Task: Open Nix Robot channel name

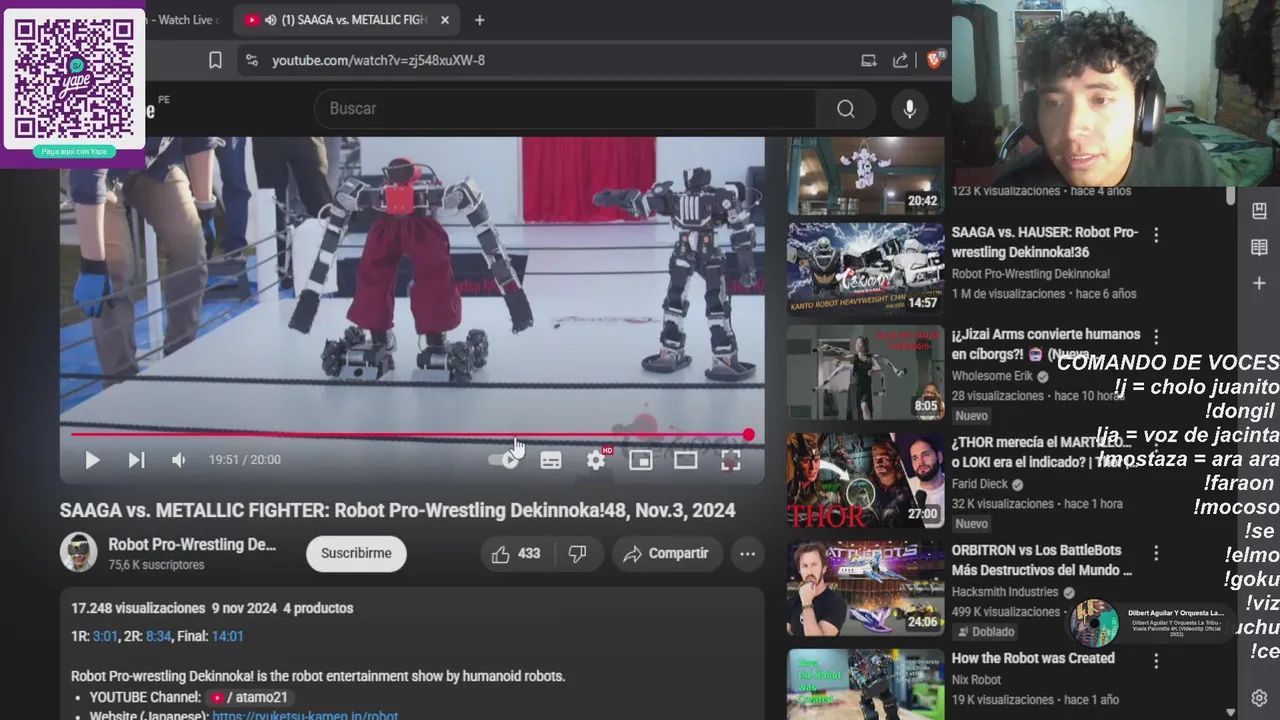Action: pos(976,680)
